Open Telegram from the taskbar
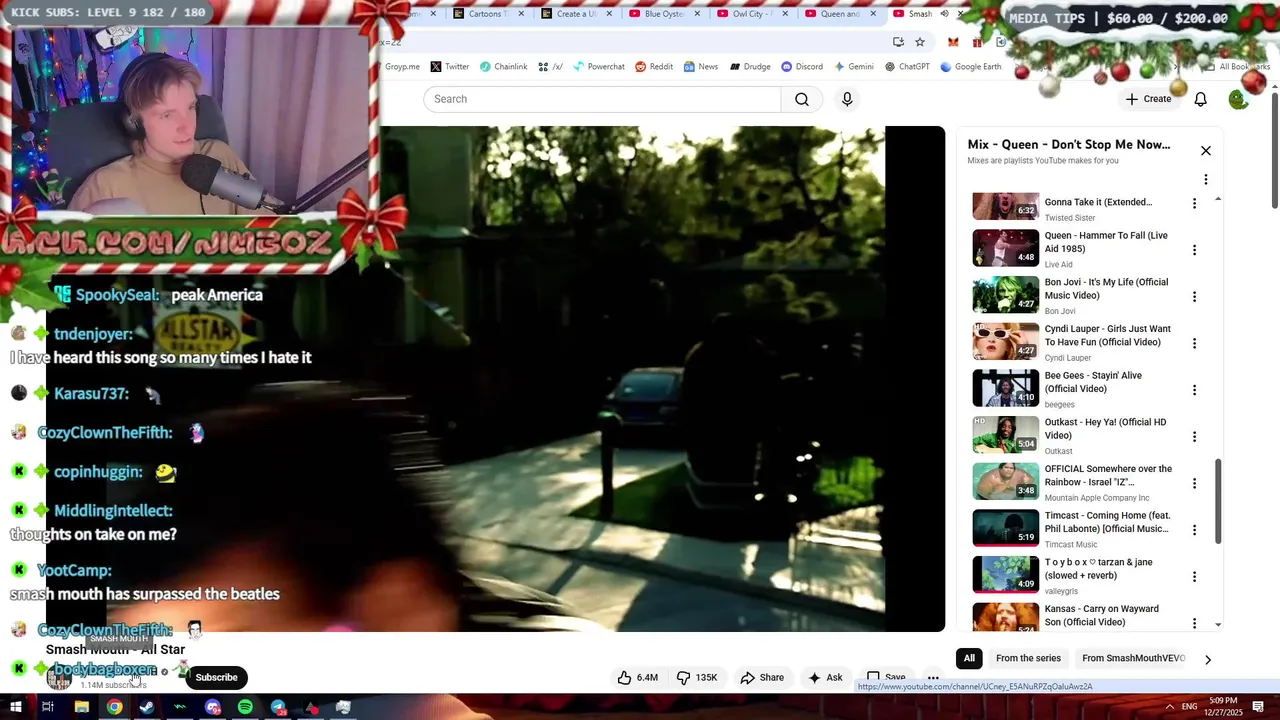Screen dimensions: 1280x720 pyautogui.click(x=278, y=707)
